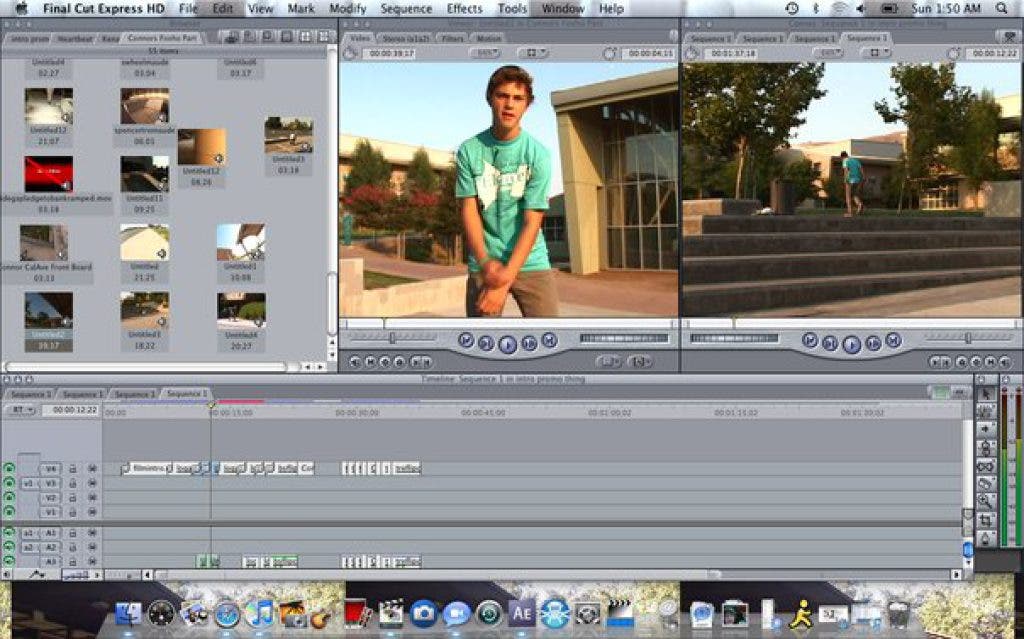Select the degapledgetobankramped.mov clip thumbnail

49,174
